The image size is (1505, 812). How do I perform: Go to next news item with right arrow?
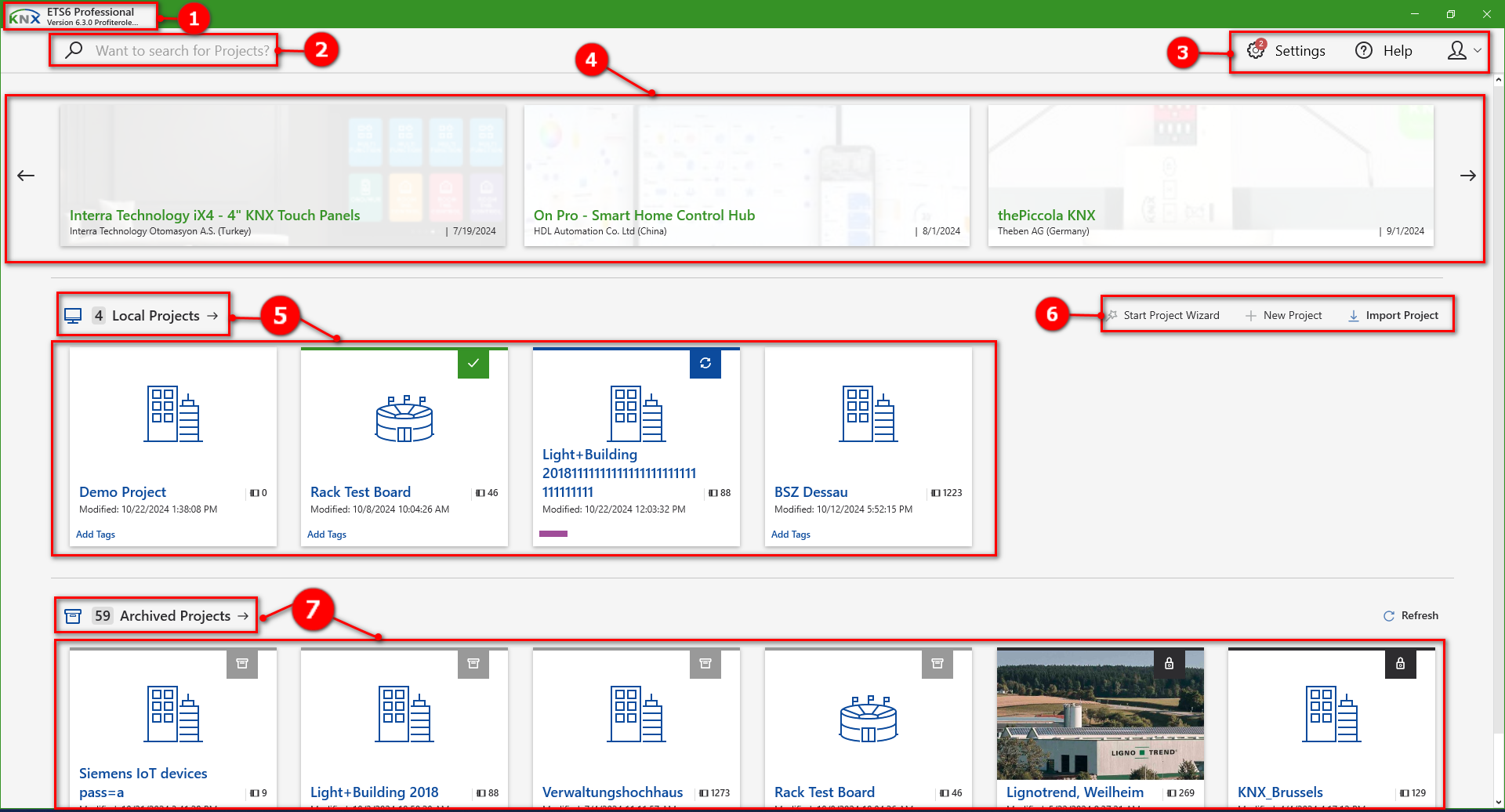(1468, 176)
